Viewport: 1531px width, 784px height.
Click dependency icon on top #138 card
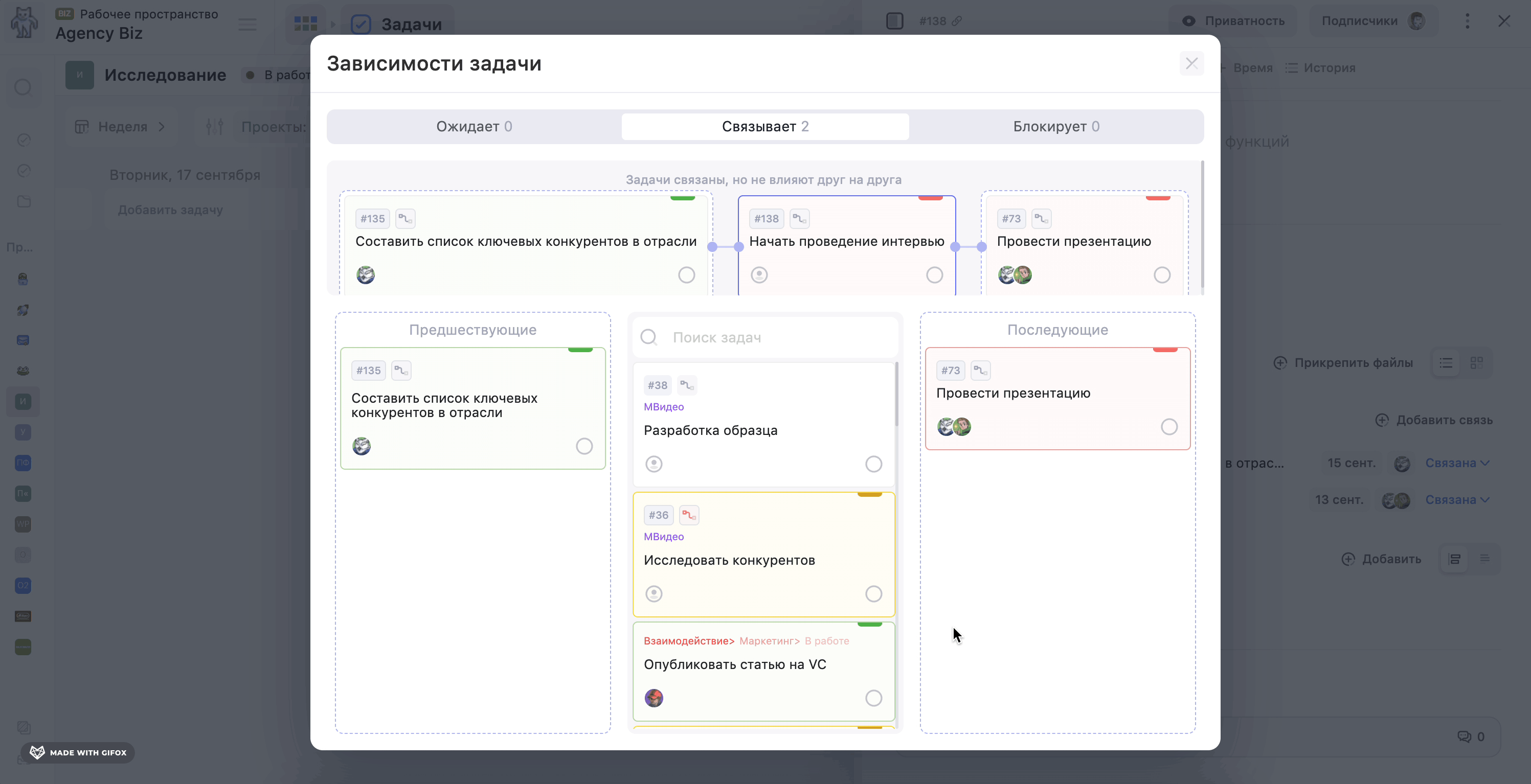(x=799, y=219)
